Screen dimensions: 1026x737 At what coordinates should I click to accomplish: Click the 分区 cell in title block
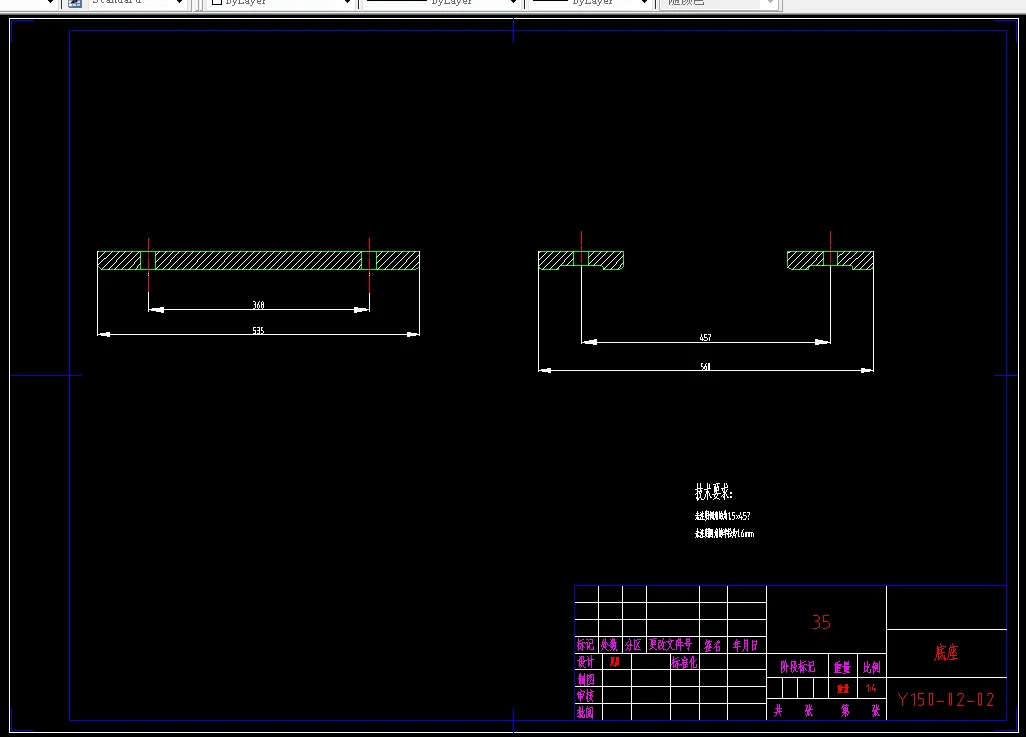[x=633, y=645]
